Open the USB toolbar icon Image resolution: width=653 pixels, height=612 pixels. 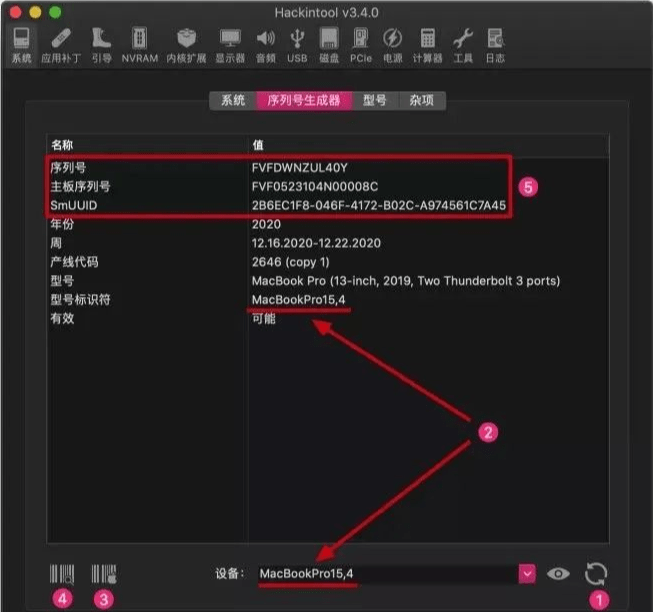297,45
